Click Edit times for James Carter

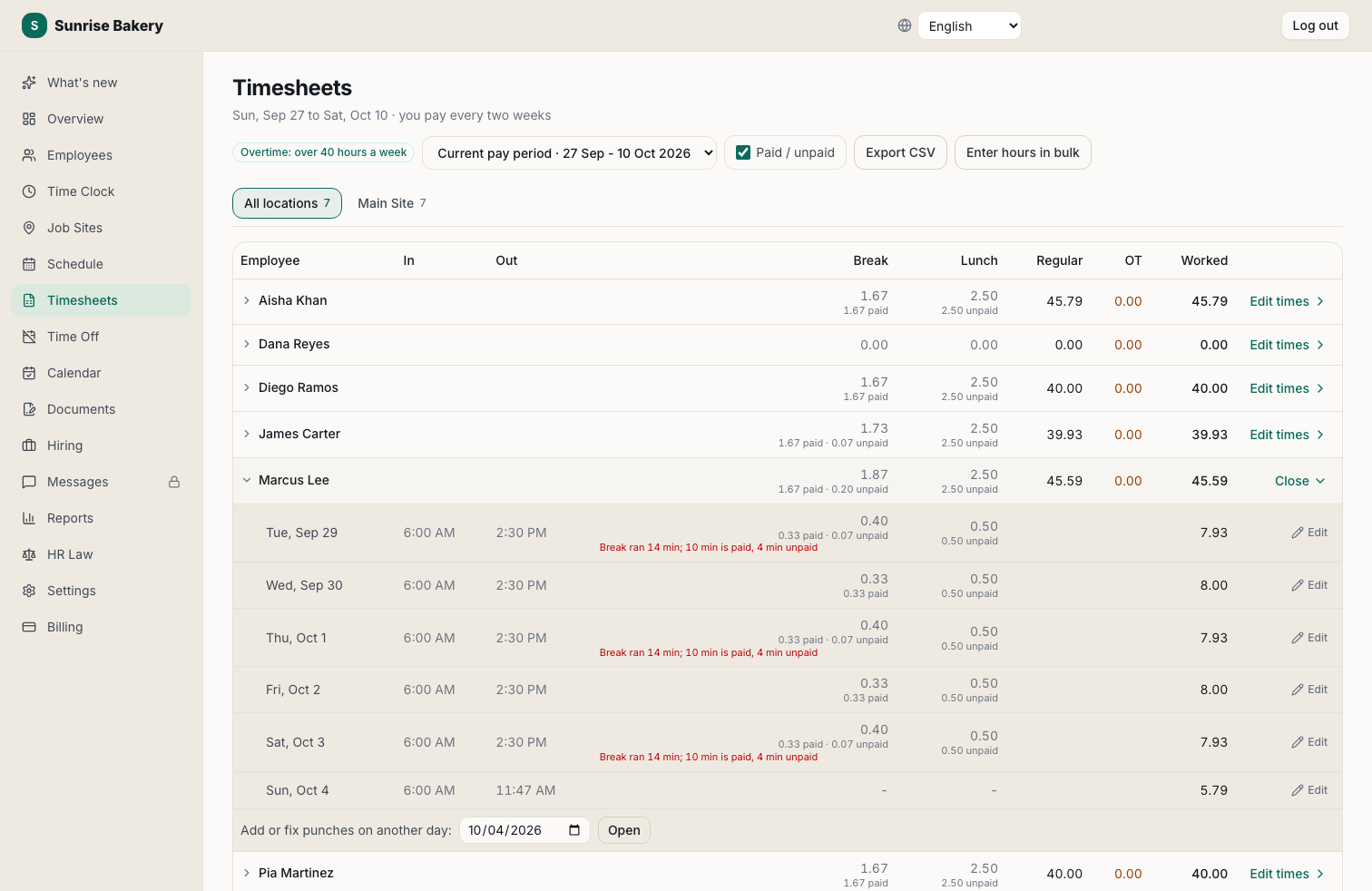click(x=1287, y=435)
